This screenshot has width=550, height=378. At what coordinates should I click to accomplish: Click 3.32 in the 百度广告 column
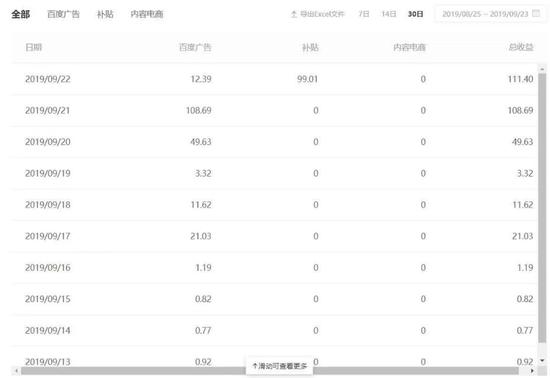pos(203,173)
